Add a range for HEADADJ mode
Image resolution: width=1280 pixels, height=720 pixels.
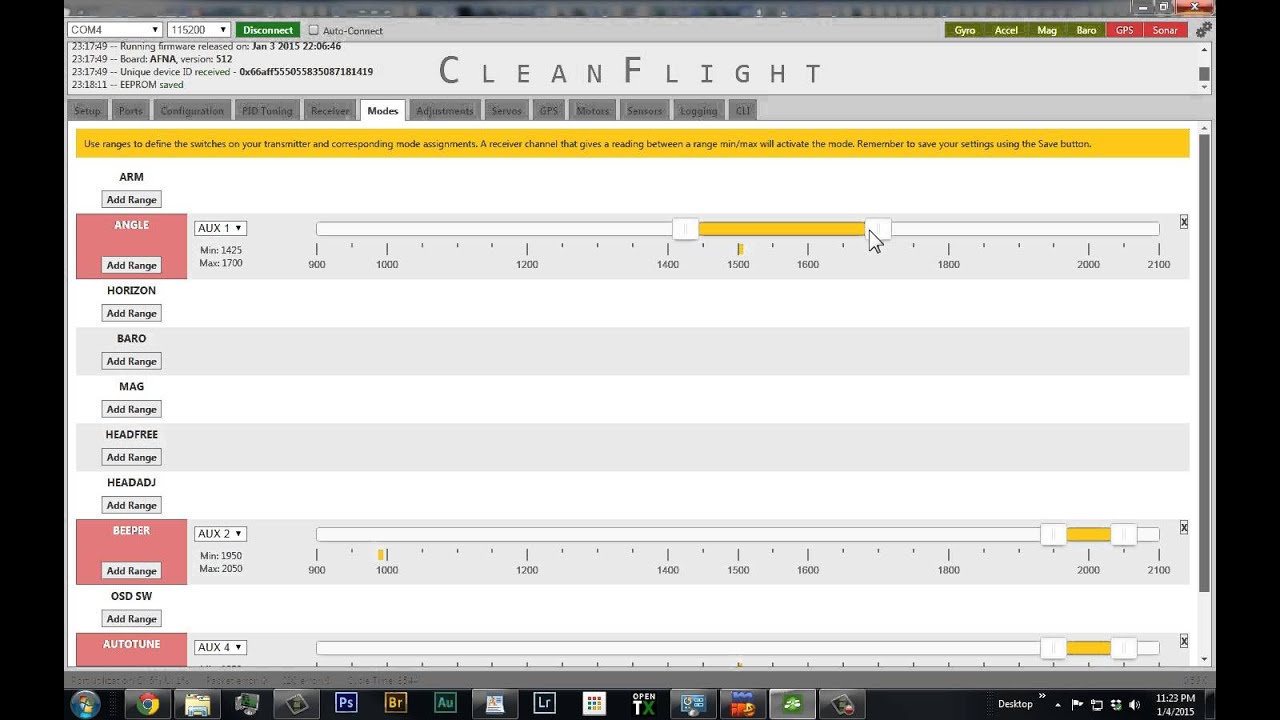(131, 505)
